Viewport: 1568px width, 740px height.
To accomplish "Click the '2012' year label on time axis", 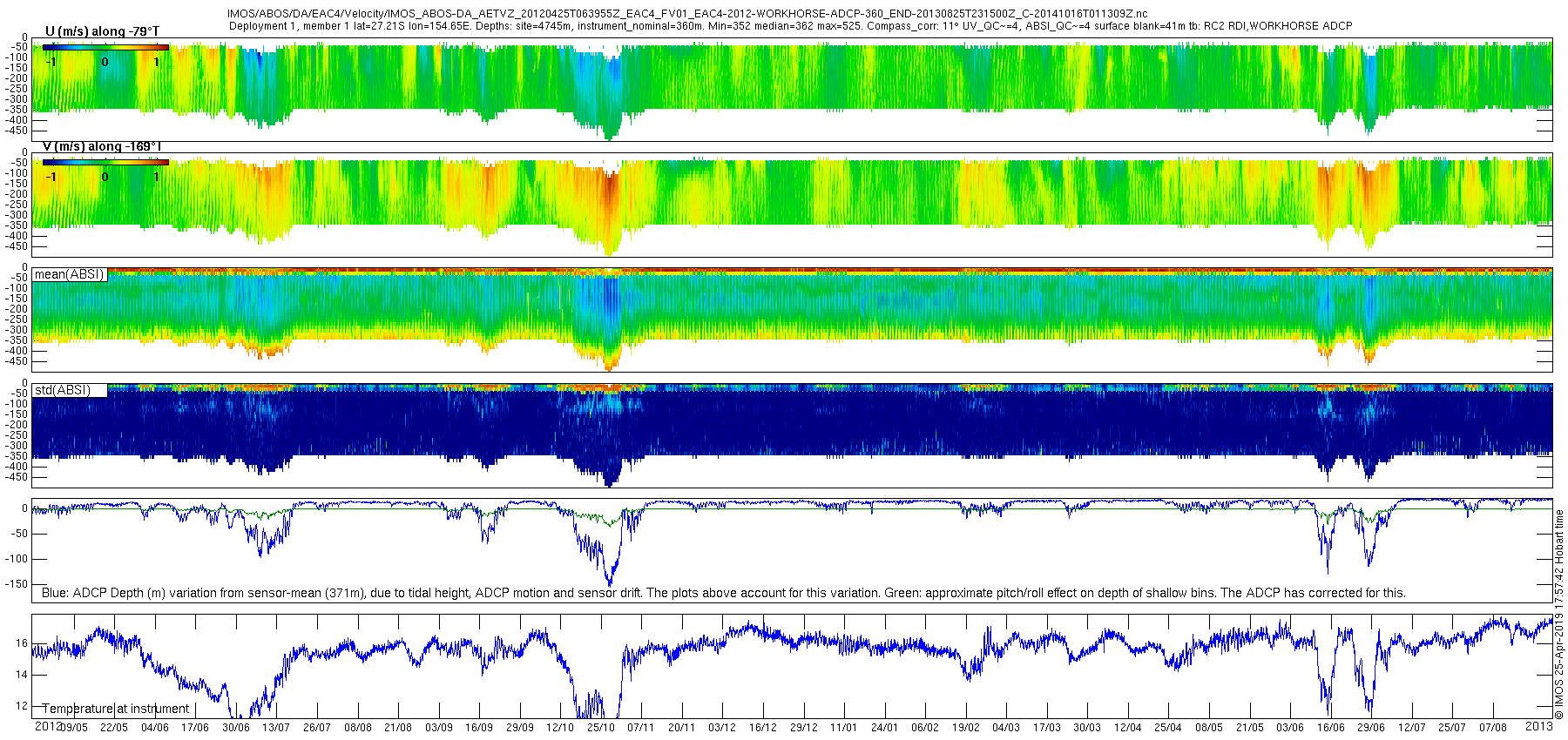I will point(47,726).
